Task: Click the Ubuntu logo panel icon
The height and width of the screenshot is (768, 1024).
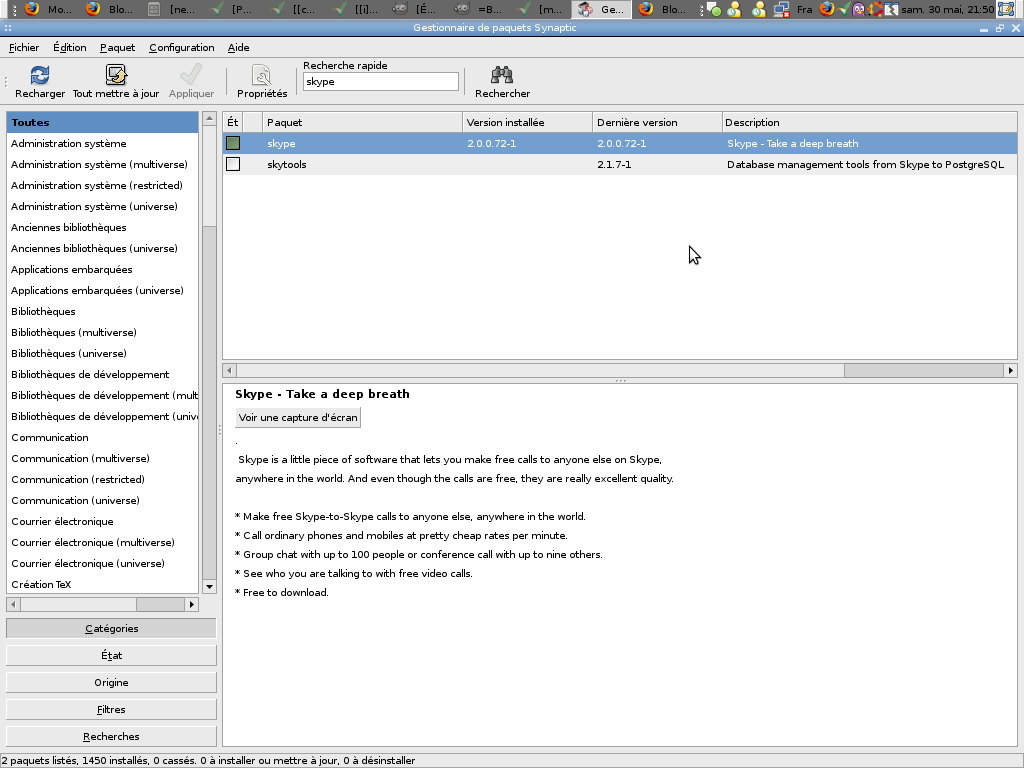Action: coord(874,9)
